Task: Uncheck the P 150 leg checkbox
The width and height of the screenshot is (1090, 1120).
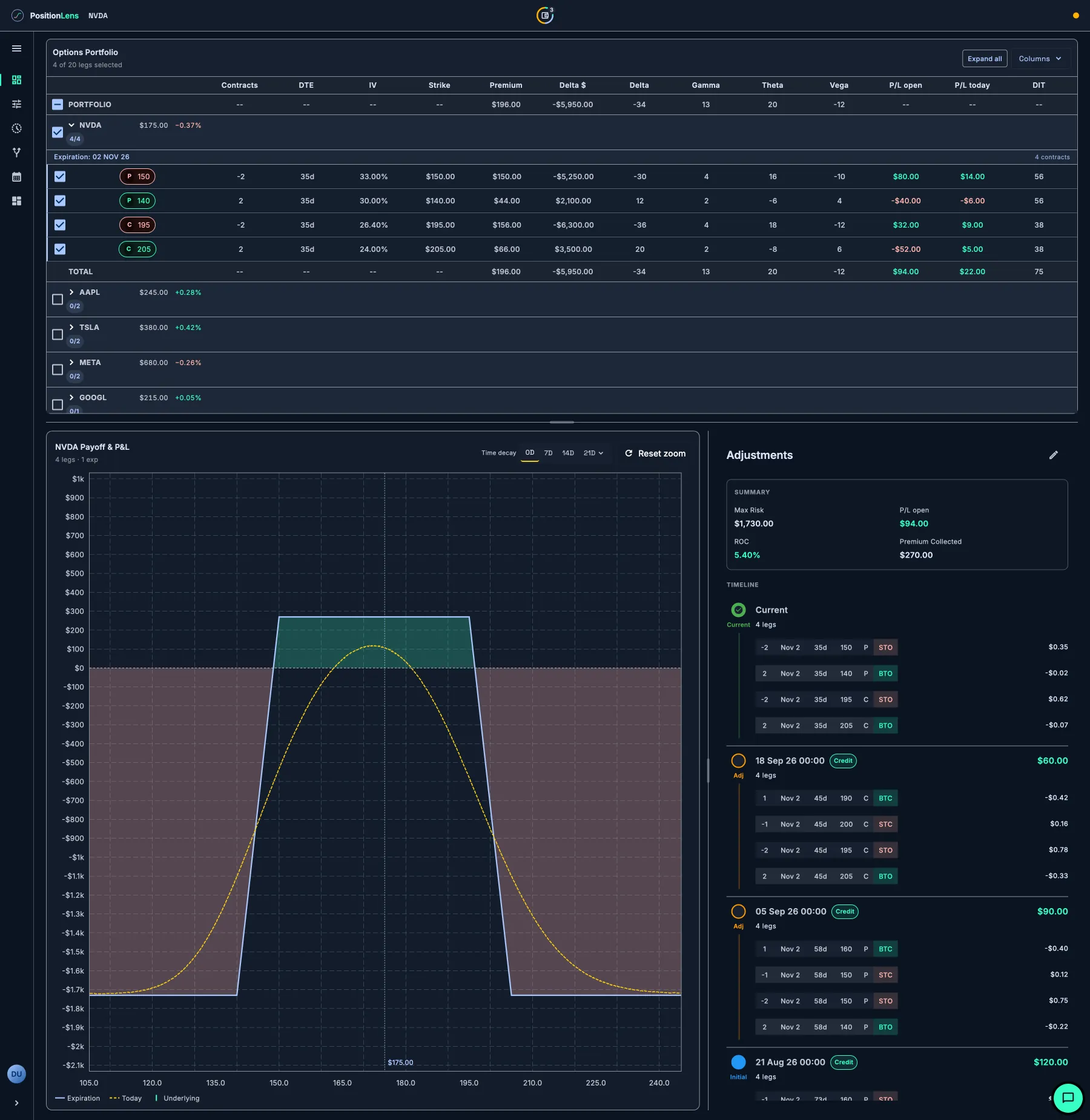Action: 60,177
